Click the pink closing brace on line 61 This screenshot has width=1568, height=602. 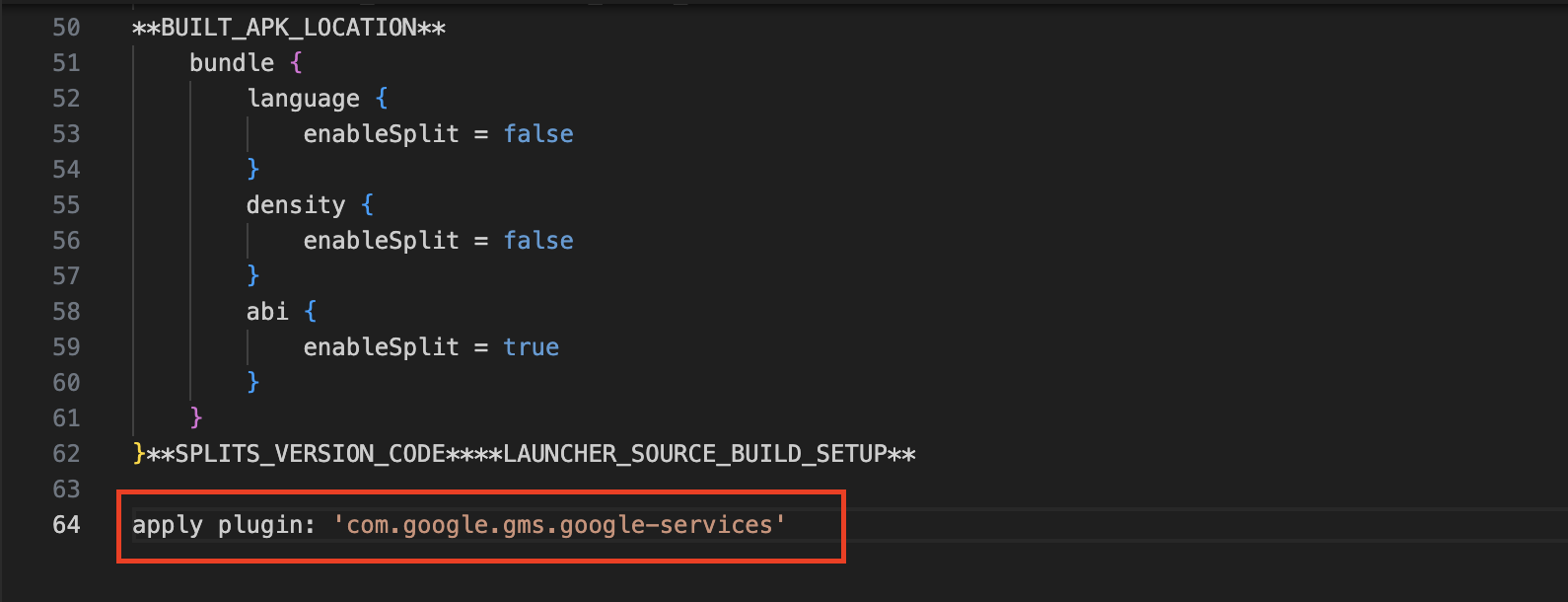click(x=196, y=417)
